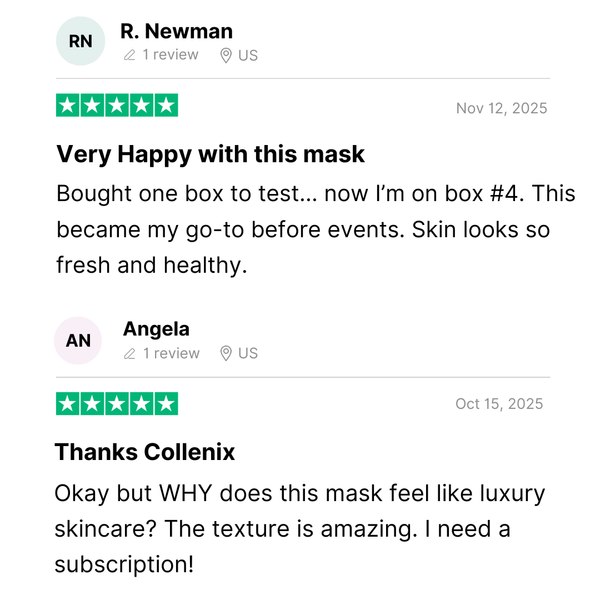Screen dimensions: 600x600
Task: Click R. Newman's review body text
Action: (300, 230)
